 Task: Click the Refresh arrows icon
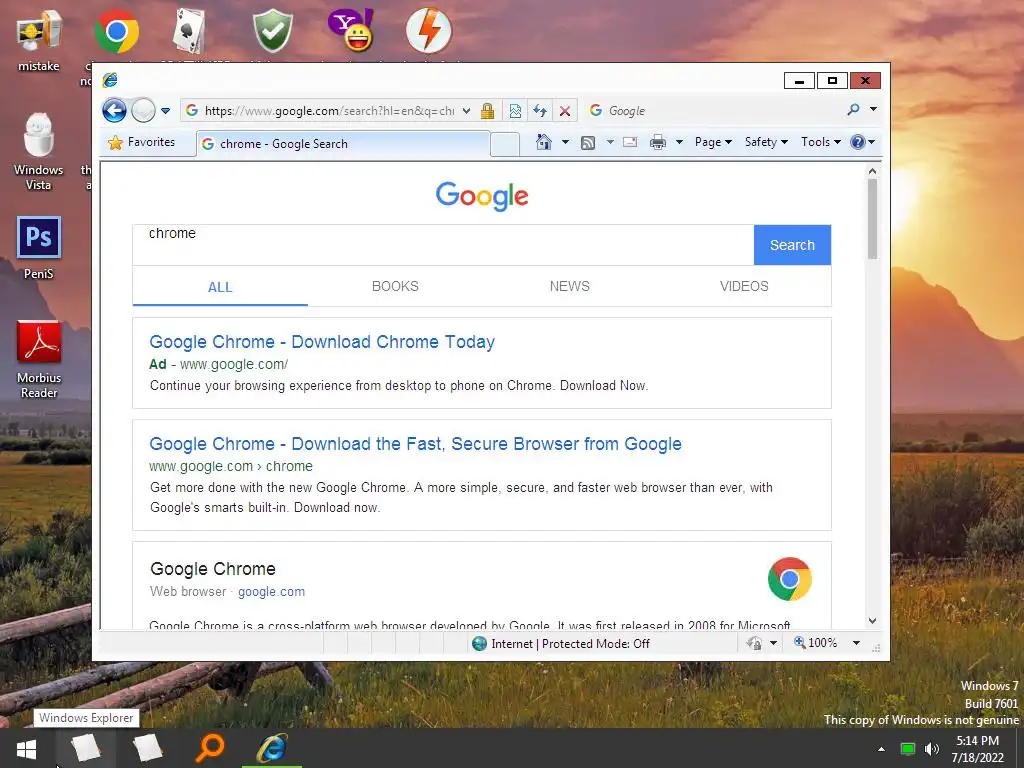540,111
